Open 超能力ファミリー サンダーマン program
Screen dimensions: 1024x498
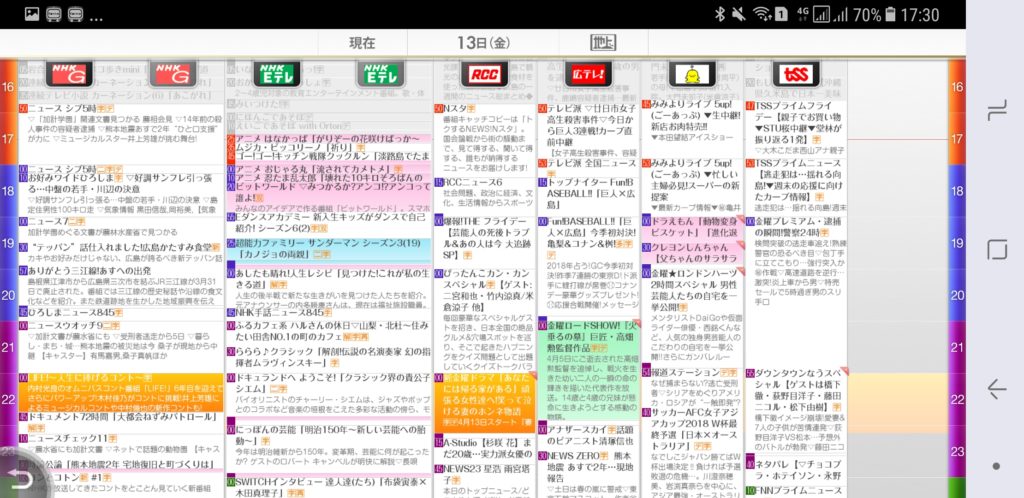point(328,249)
